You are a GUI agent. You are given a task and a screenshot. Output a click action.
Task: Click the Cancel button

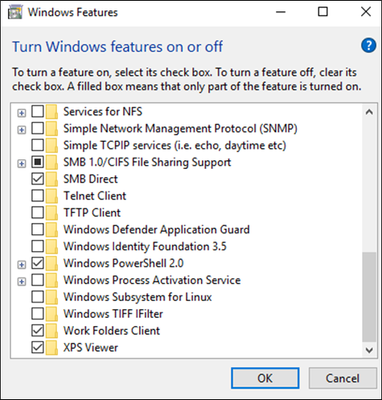[x=343, y=378]
